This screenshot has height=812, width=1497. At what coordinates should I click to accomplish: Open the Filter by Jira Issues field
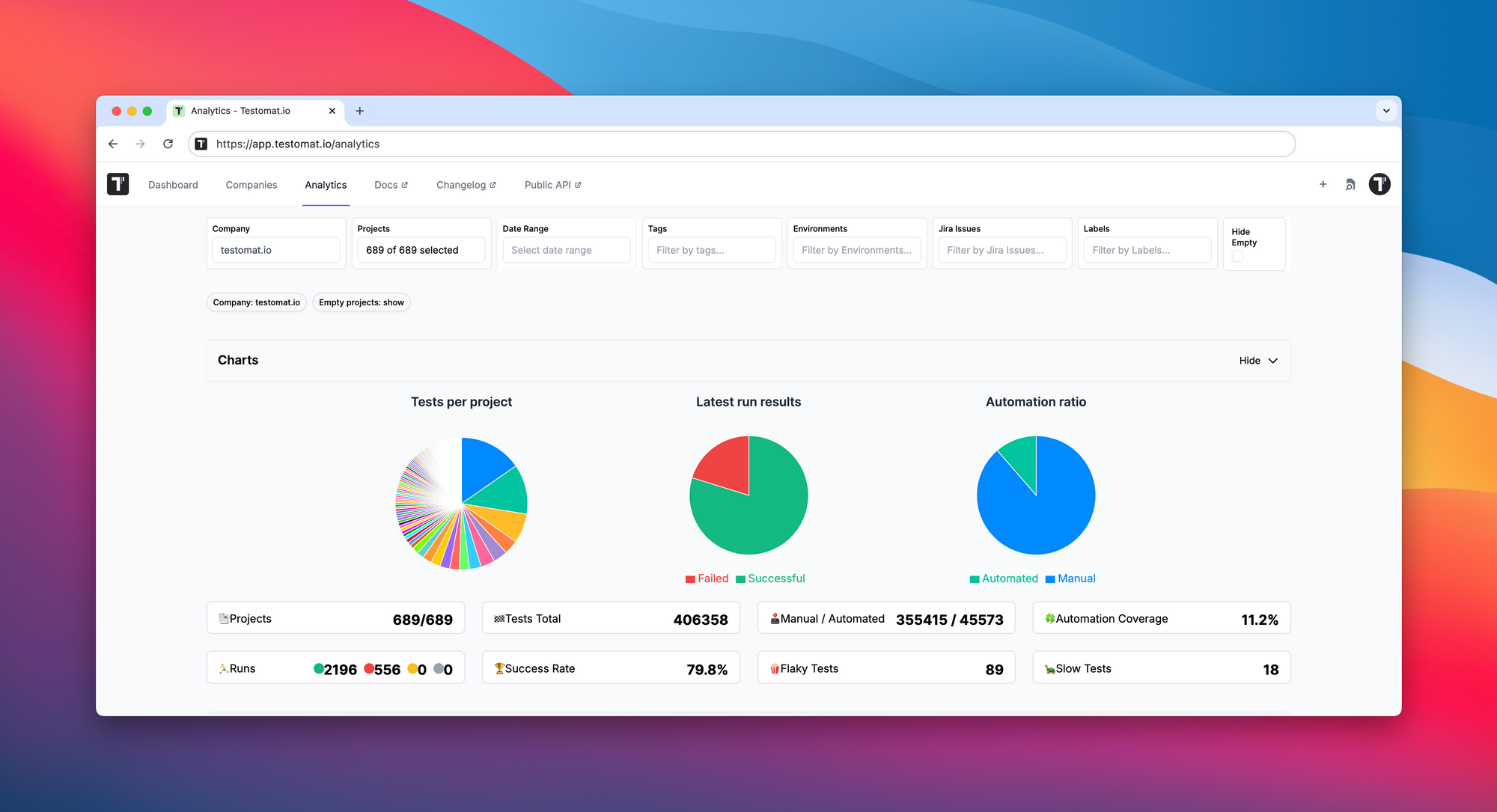[1002, 250]
